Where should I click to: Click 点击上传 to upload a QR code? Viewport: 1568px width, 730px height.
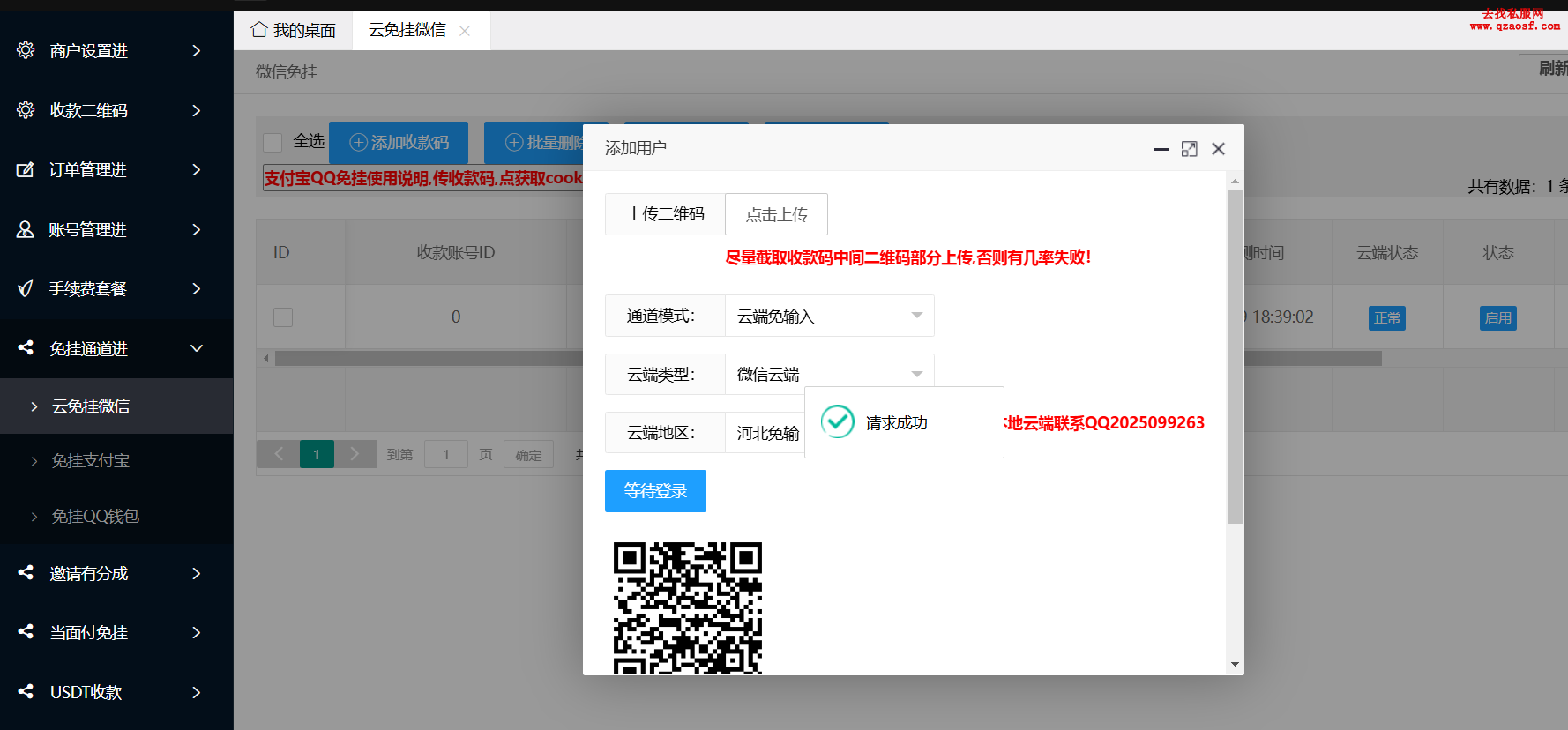coord(776,214)
